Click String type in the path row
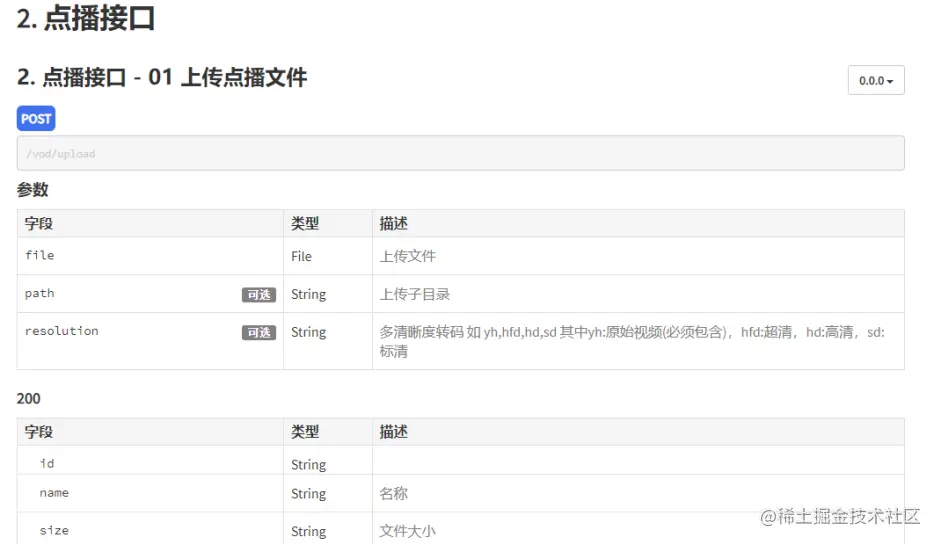The width and height of the screenshot is (938, 544). pyautogui.click(x=309, y=294)
